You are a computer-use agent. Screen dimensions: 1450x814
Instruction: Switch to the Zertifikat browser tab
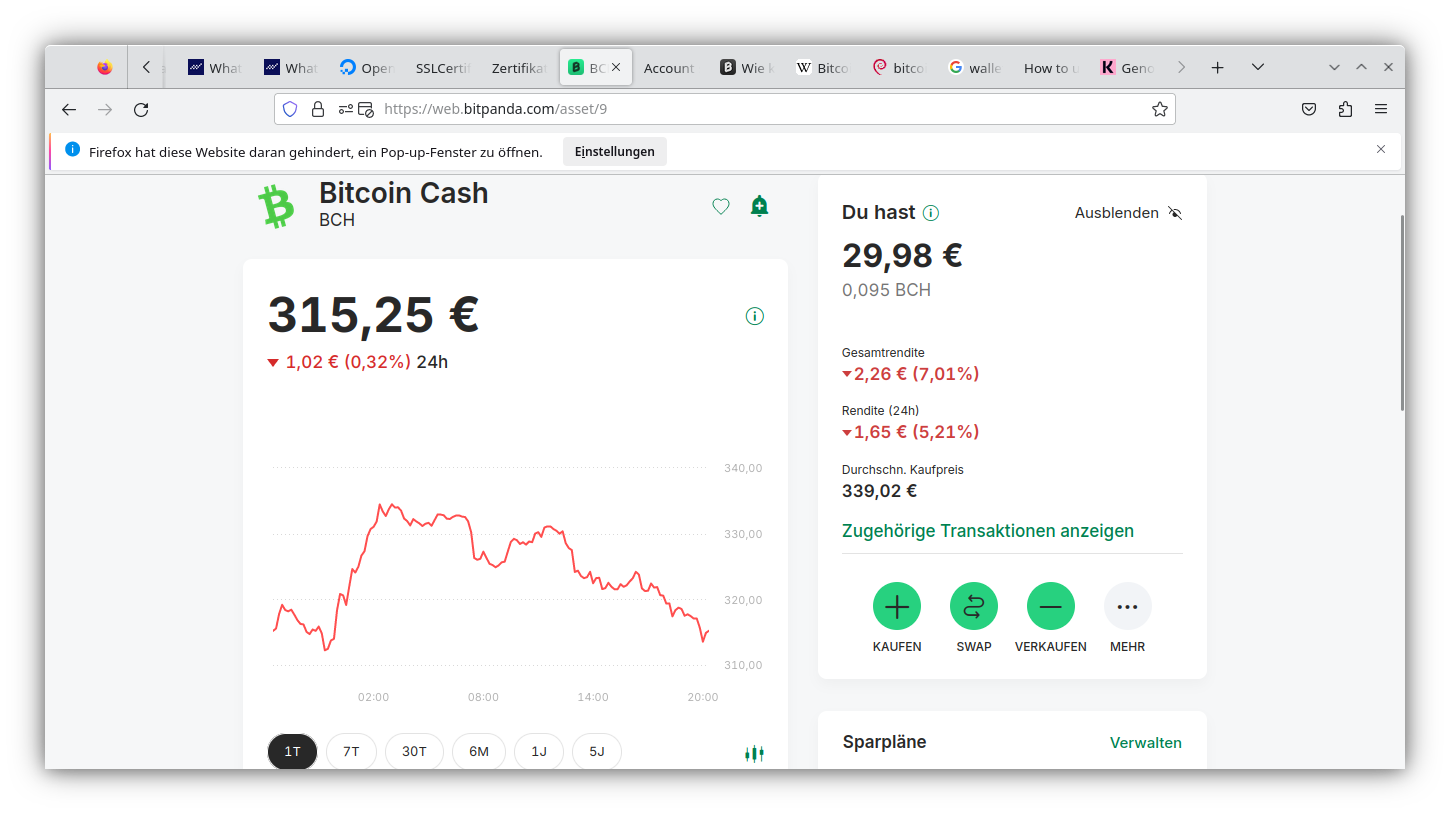coord(518,68)
